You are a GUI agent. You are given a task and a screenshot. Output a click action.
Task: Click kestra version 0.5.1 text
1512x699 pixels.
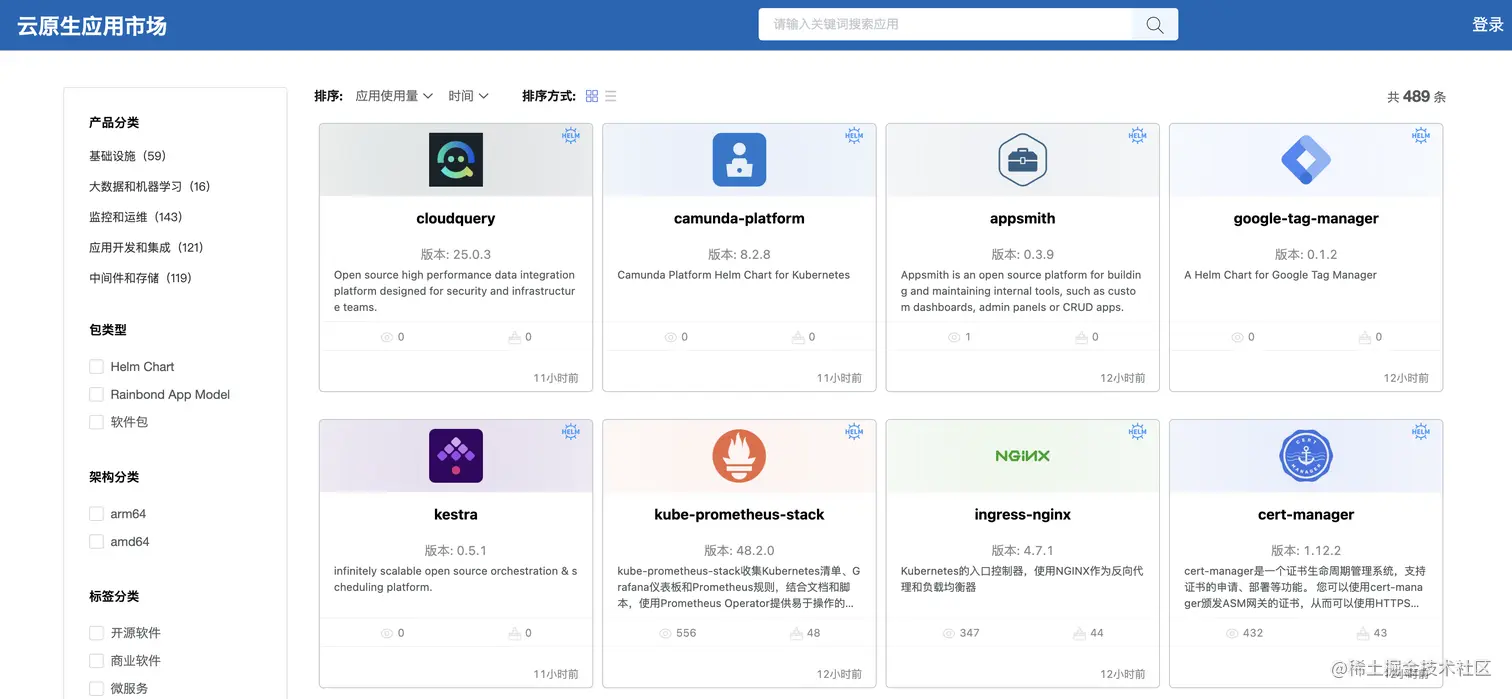[x=456, y=551]
